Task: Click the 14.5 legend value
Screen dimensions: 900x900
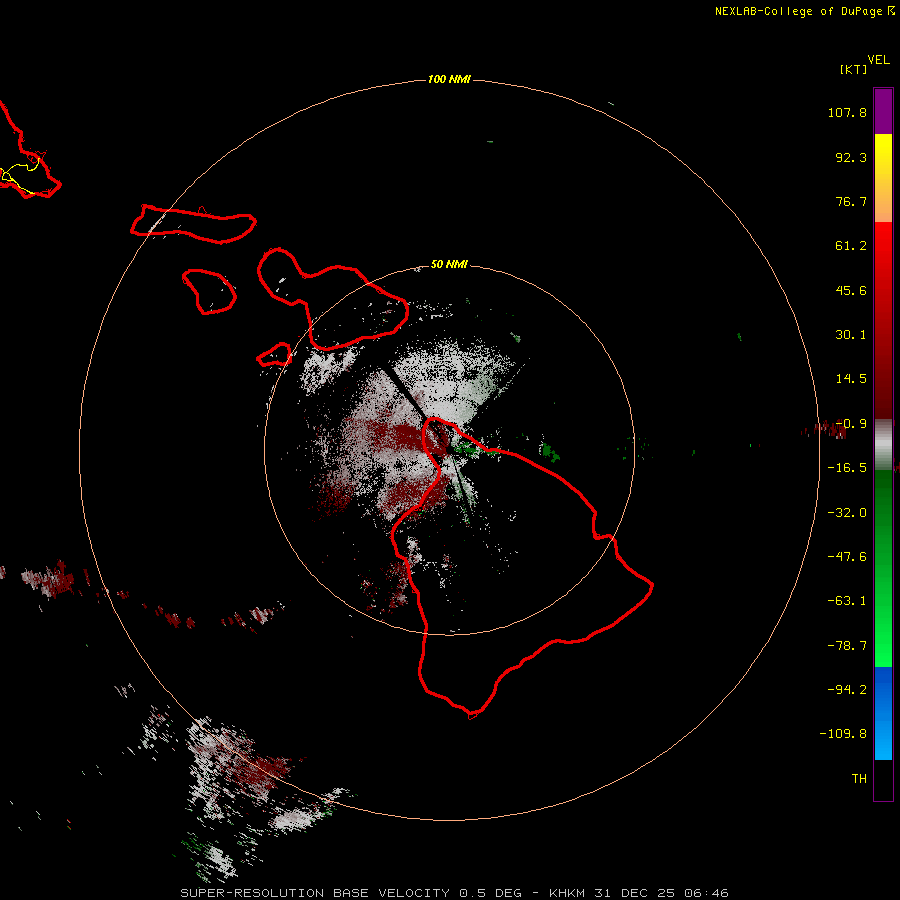Action: coord(851,379)
